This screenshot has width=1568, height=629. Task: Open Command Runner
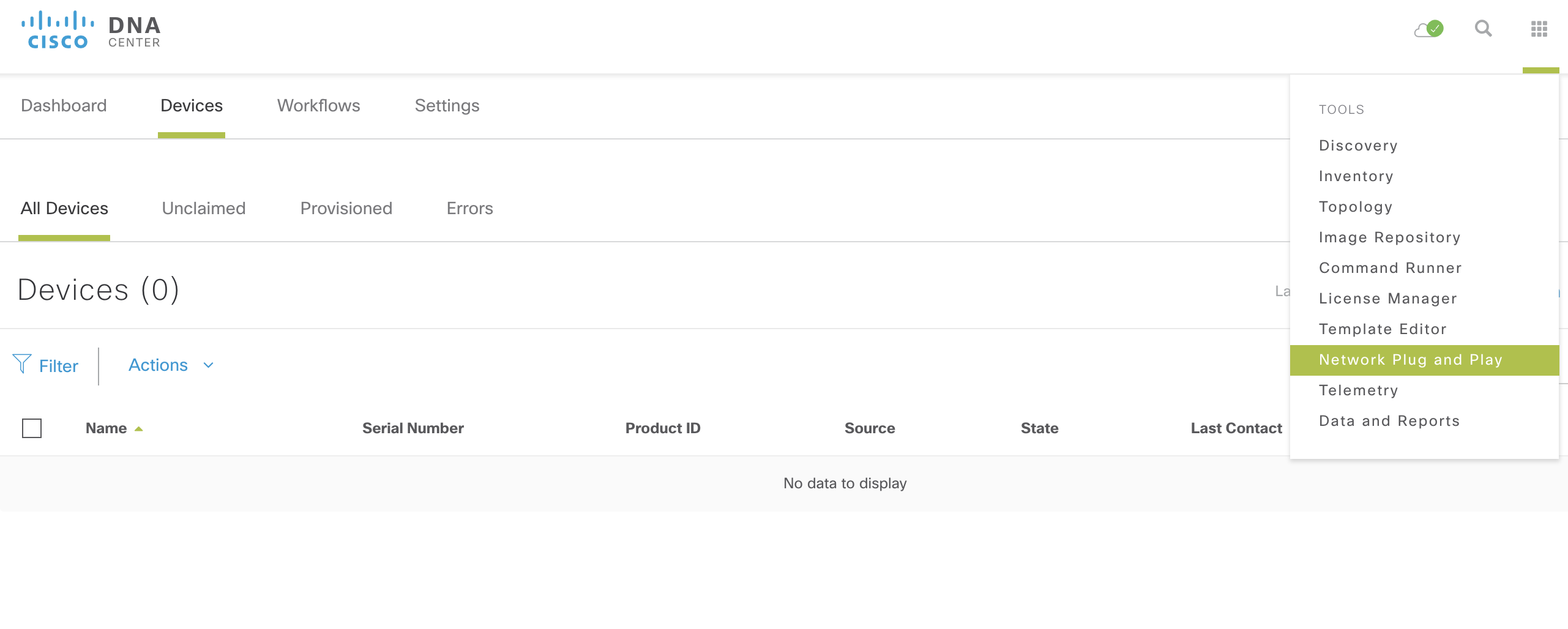point(1390,267)
